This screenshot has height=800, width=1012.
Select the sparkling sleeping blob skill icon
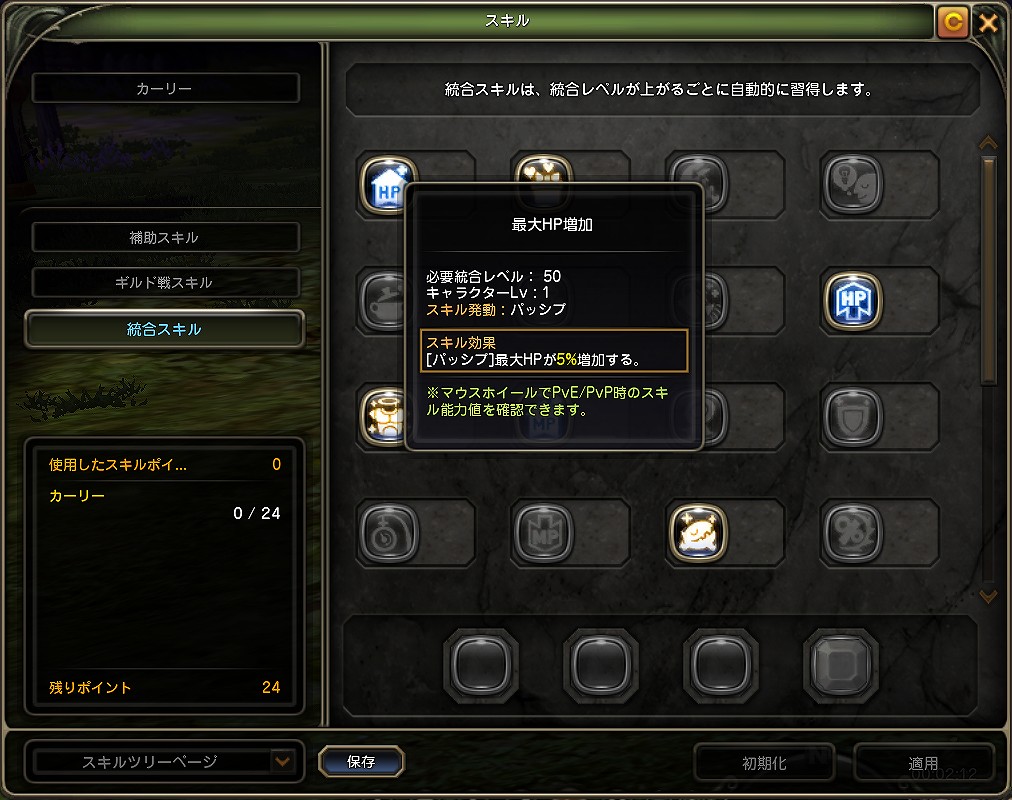(x=698, y=533)
